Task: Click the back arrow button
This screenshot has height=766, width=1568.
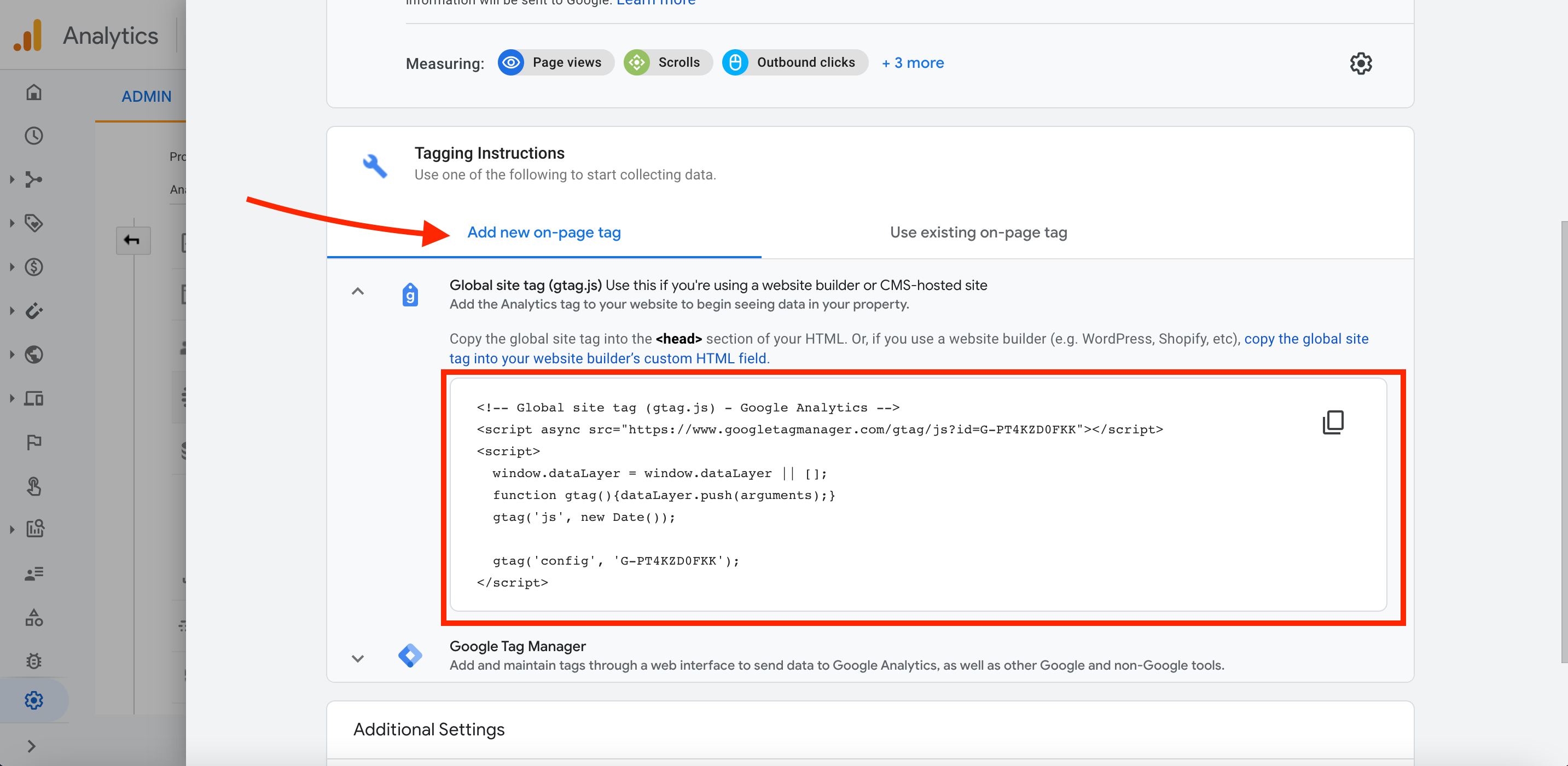Action: click(x=133, y=240)
